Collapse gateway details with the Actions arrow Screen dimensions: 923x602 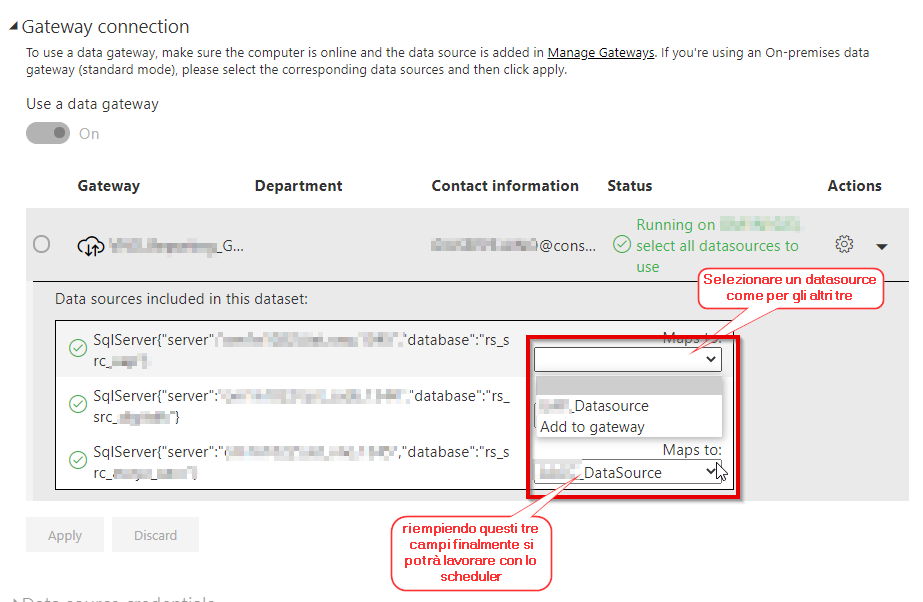click(882, 246)
